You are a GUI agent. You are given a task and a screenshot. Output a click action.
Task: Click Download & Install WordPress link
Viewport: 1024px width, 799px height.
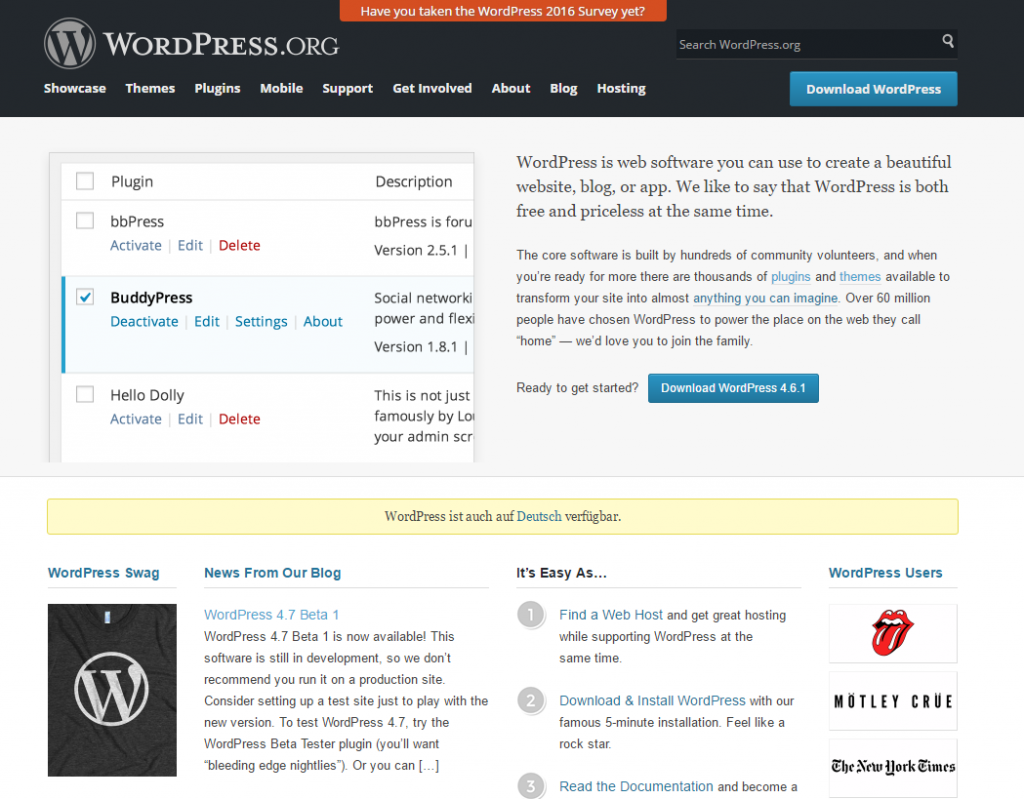point(652,700)
